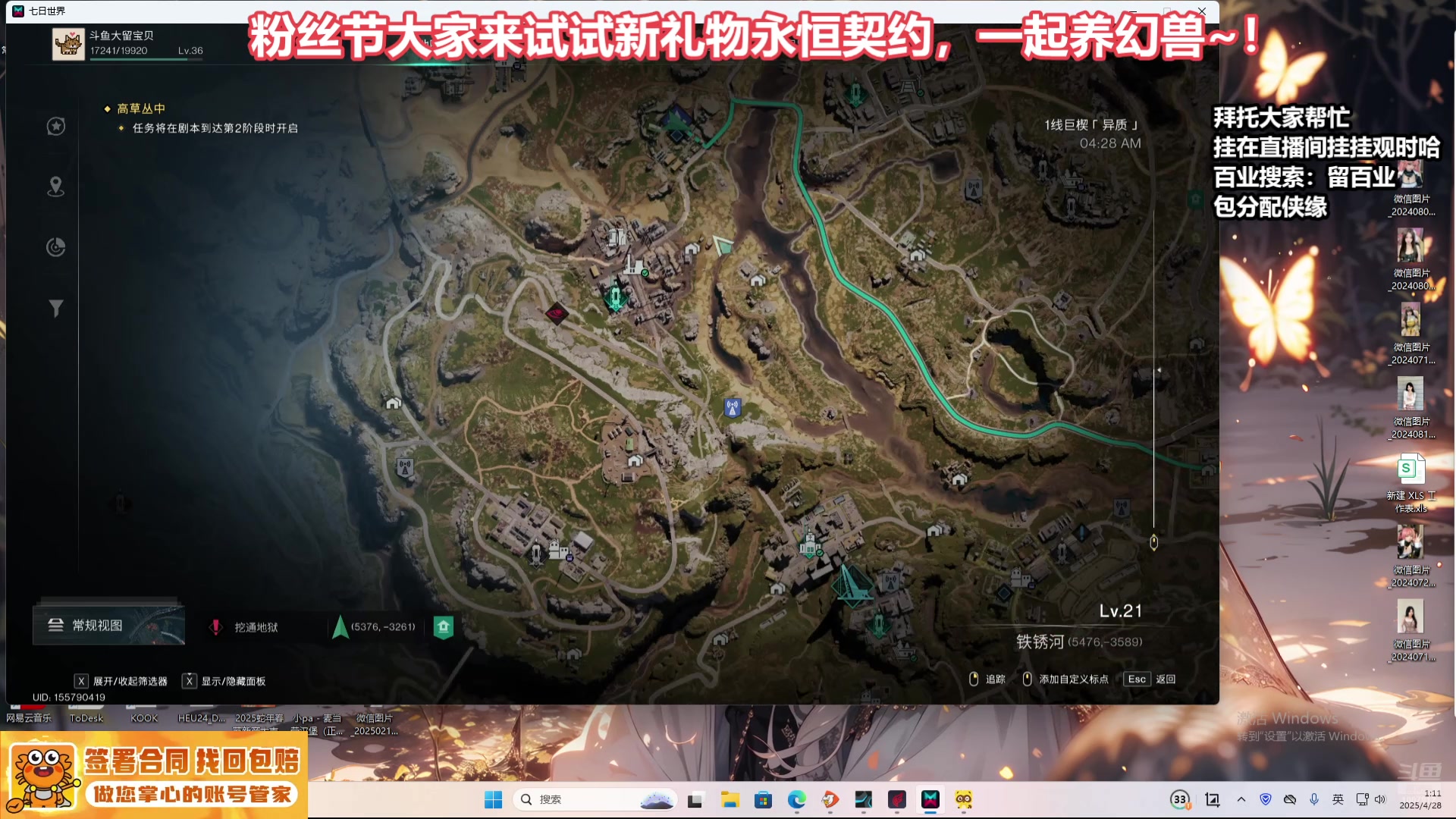Open the blue shield security tray icon

pos(1266,799)
